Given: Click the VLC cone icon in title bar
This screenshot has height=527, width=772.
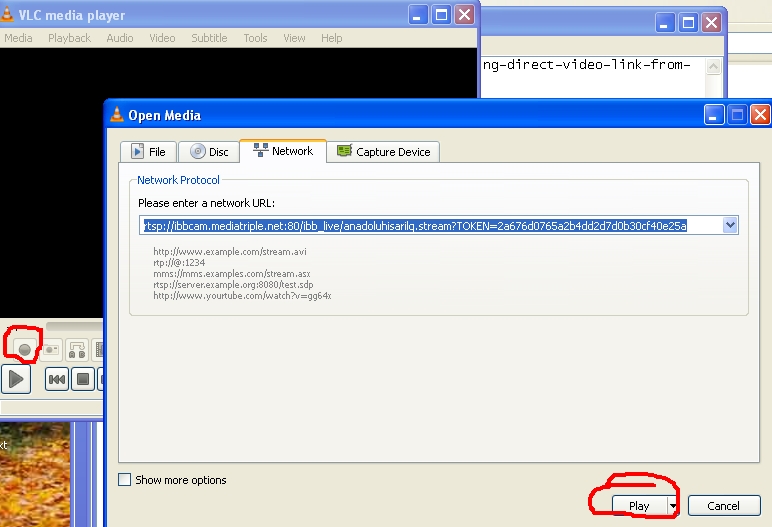Looking at the screenshot, I should click(x=7, y=14).
